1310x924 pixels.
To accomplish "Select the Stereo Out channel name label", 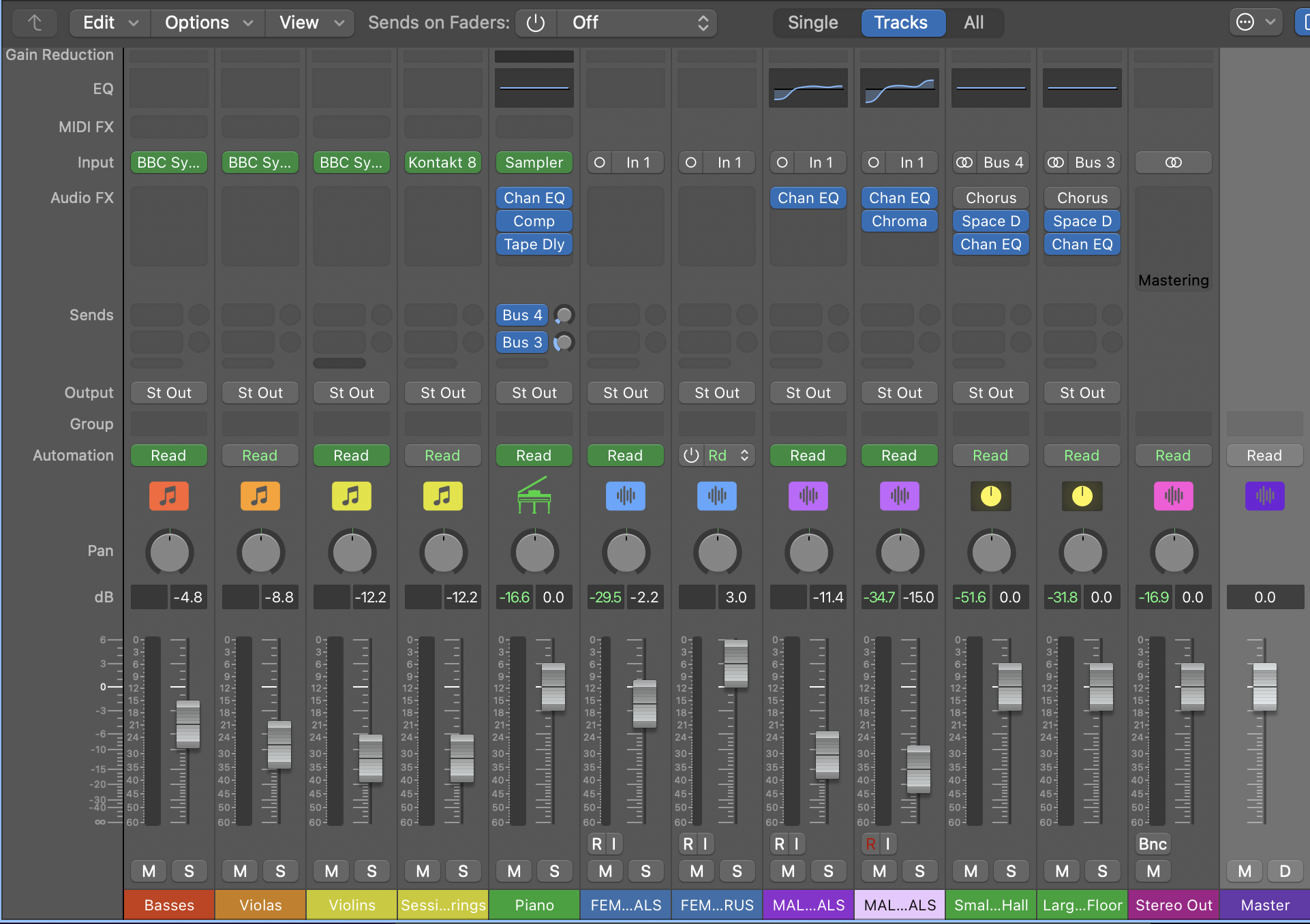I will point(1173,905).
